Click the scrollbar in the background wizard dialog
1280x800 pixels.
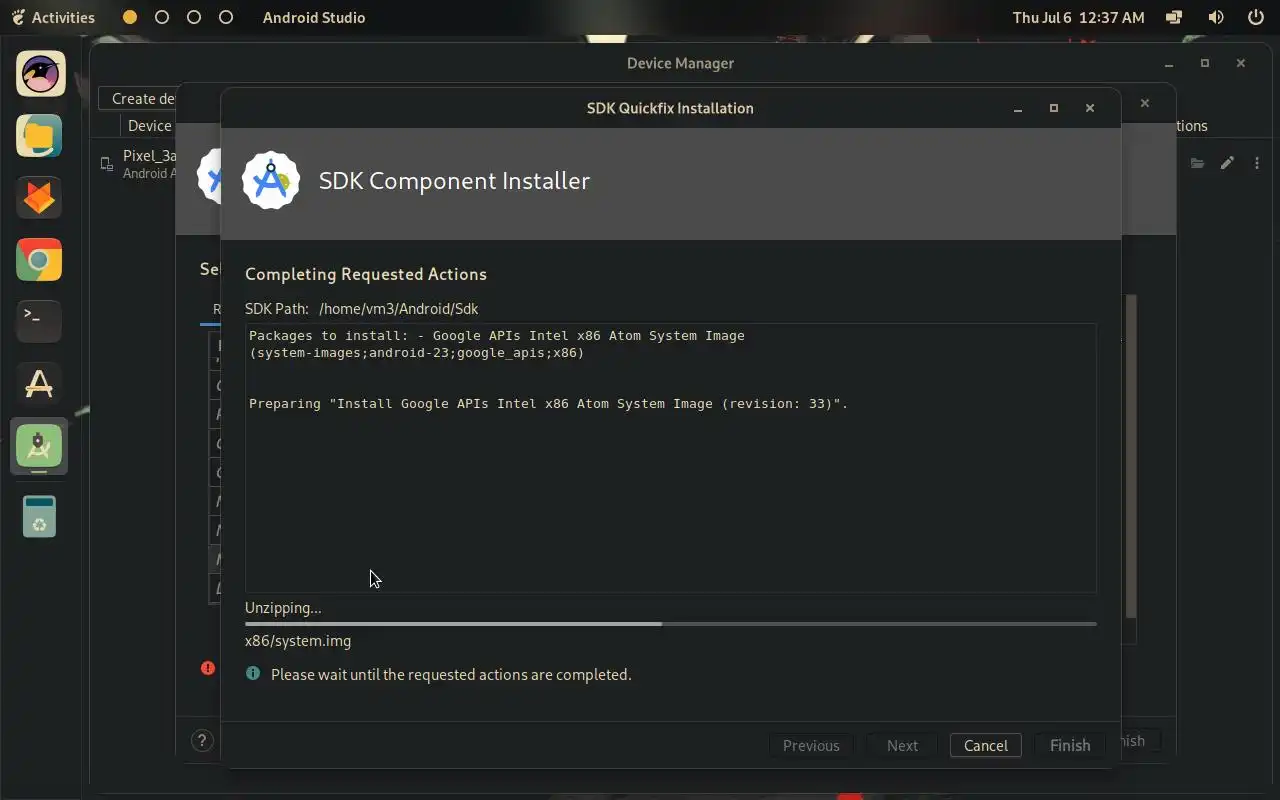pos(1131,455)
